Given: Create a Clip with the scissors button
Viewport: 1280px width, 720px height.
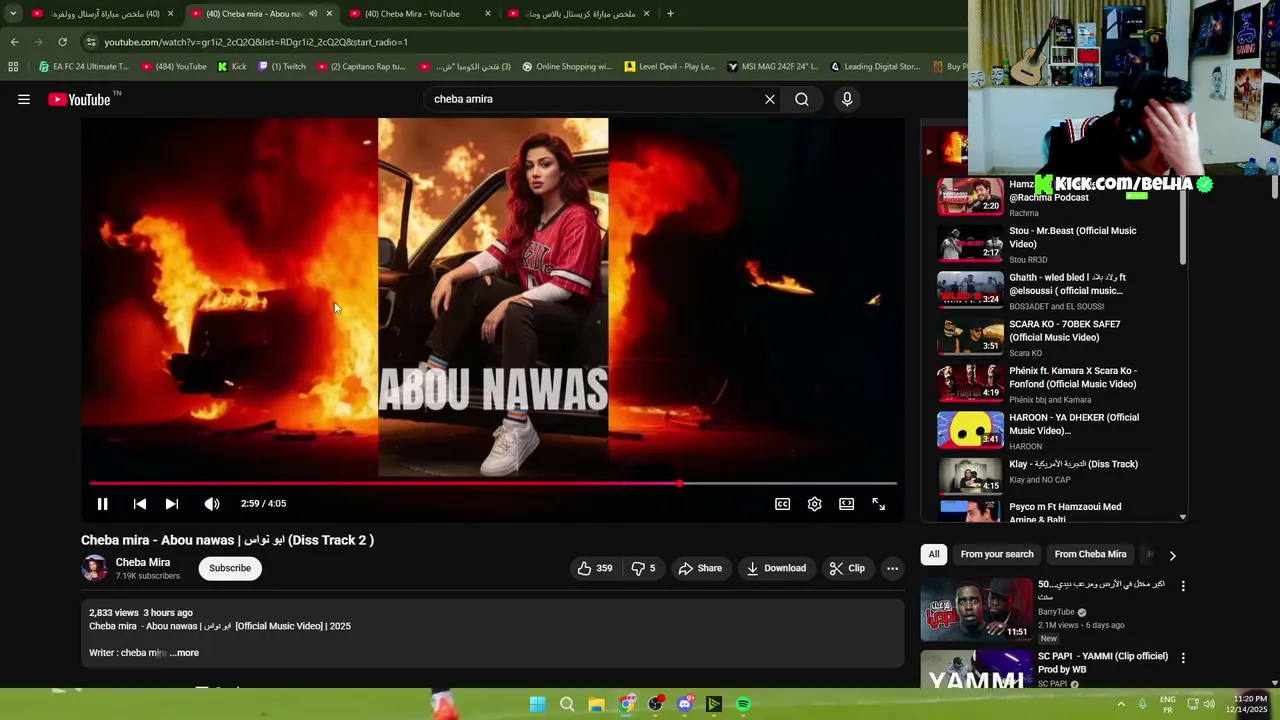Looking at the screenshot, I should pyautogui.click(x=847, y=568).
